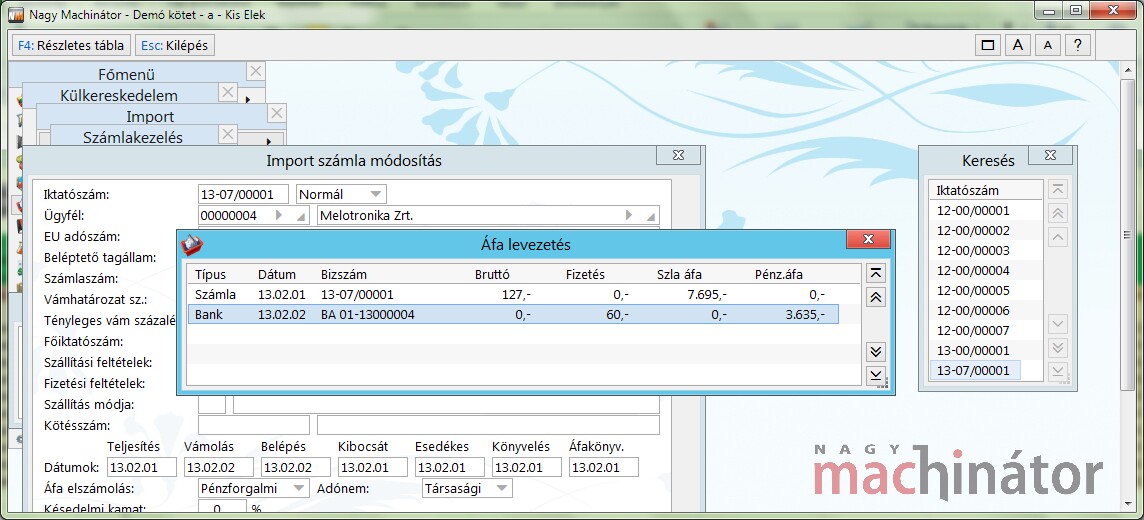Screen dimensions: 1144x520
Task: Click the F4 Részletes tábla button
Action: pos(72,45)
